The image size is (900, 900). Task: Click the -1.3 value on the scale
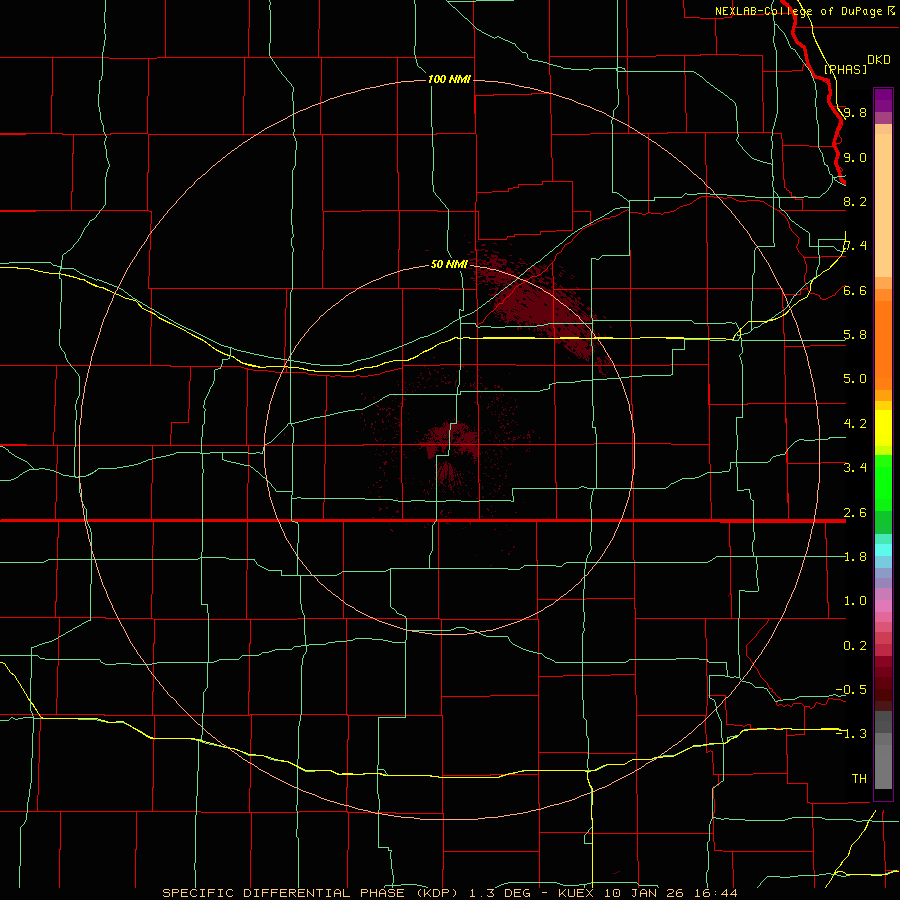851,734
